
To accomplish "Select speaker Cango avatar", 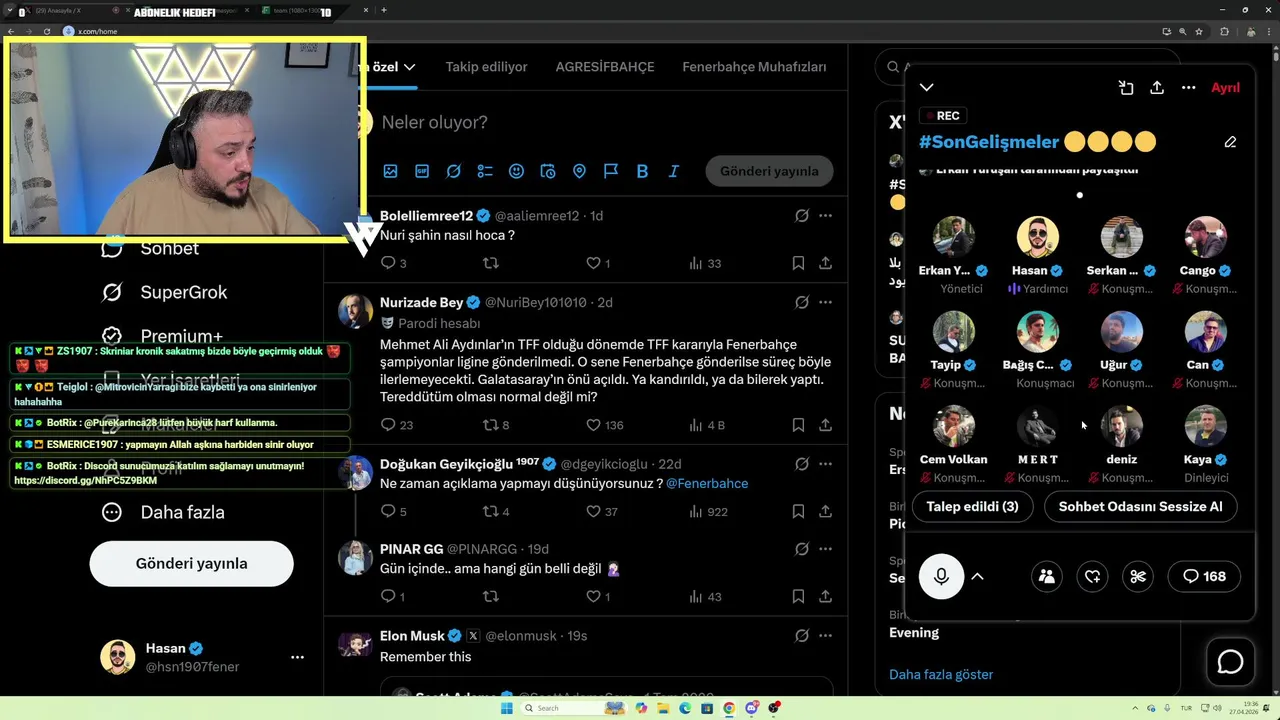I will pos(1206,237).
